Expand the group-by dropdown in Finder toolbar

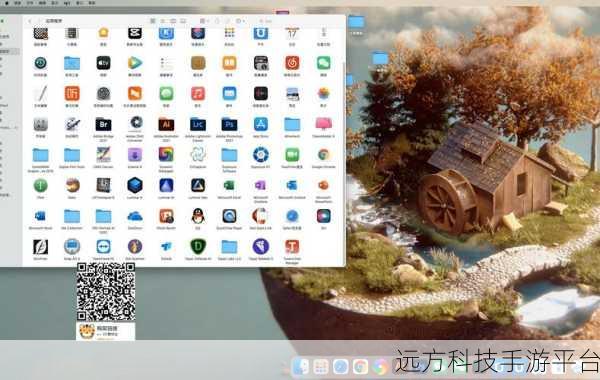pyautogui.click(x=204, y=21)
